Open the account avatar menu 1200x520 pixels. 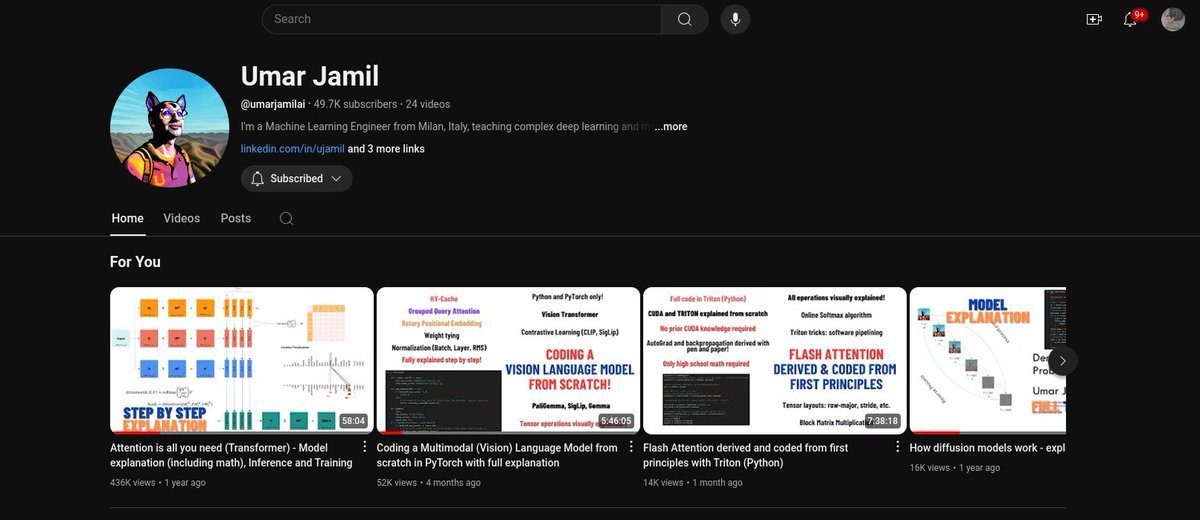pyautogui.click(x=1173, y=19)
